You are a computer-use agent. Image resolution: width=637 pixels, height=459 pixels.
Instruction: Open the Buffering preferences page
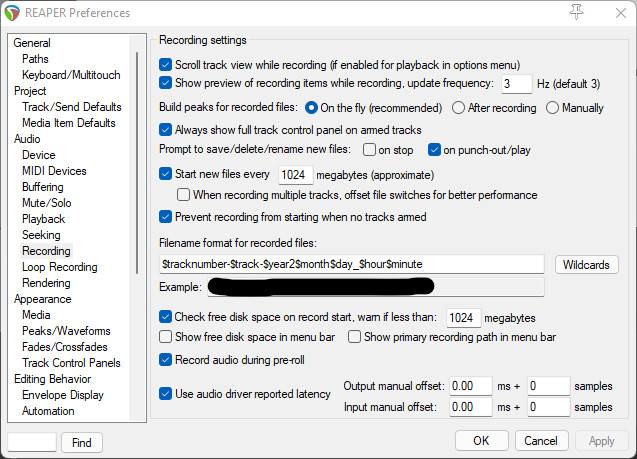coord(43,187)
